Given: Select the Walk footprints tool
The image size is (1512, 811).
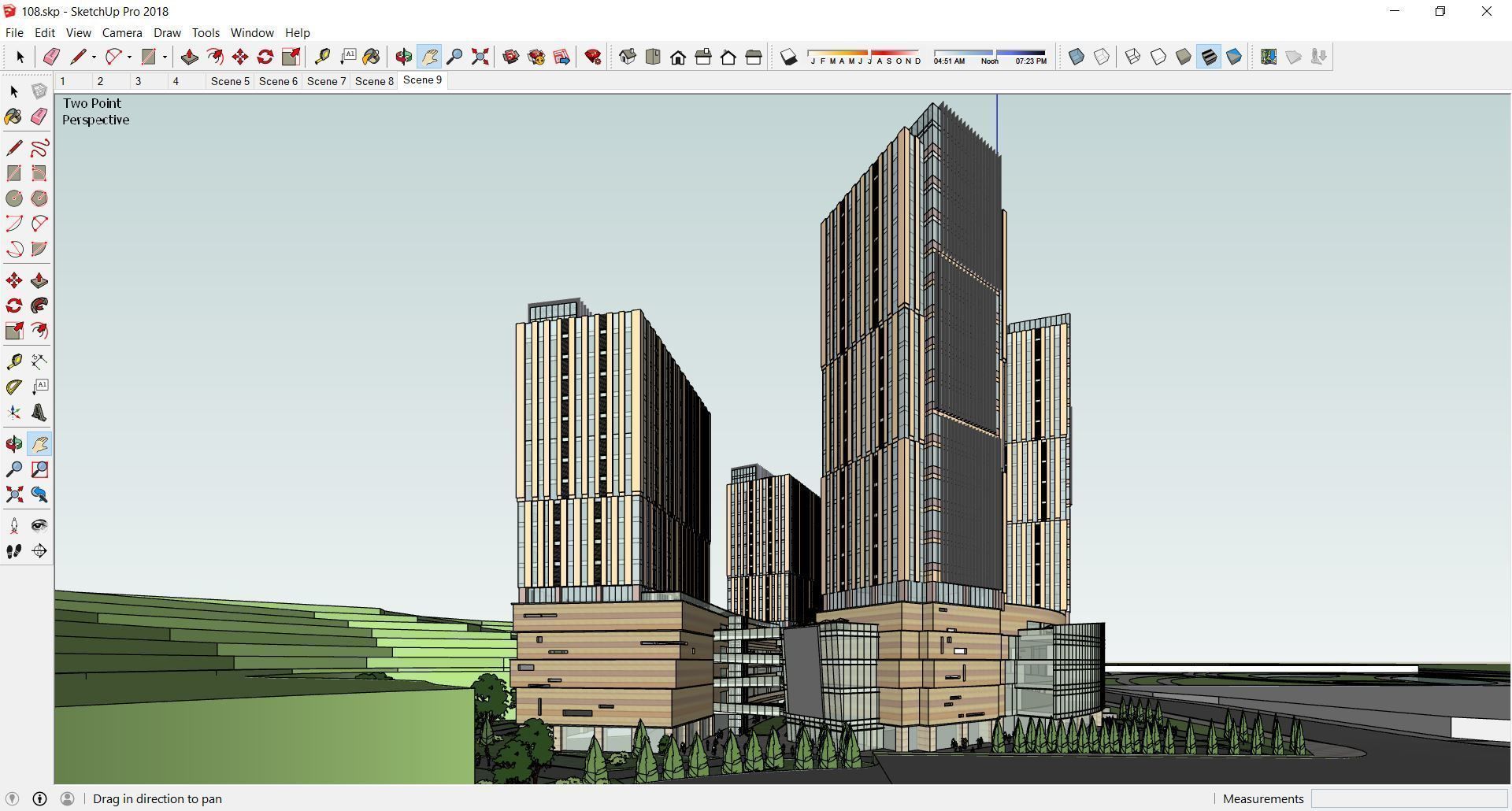Looking at the screenshot, I should pyautogui.click(x=14, y=551).
